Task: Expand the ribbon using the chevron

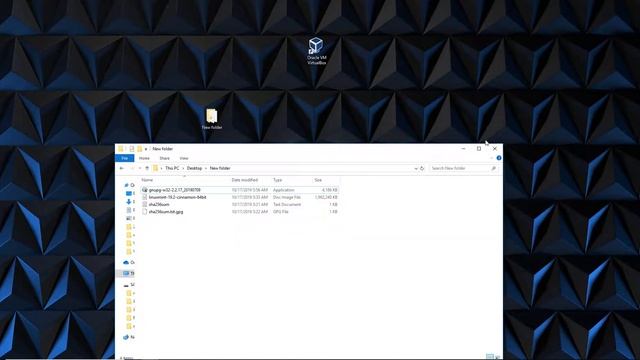Action: click(491, 158)
